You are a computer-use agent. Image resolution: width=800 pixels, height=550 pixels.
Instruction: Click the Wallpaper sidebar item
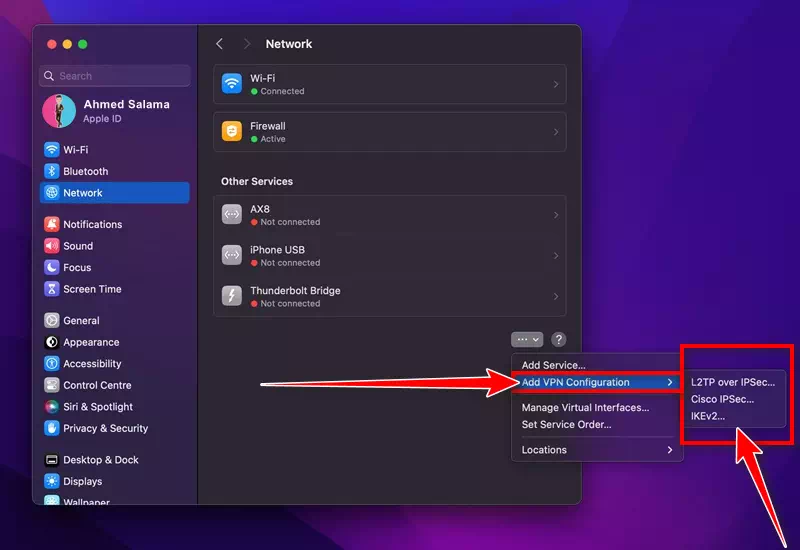coord(114,501)
